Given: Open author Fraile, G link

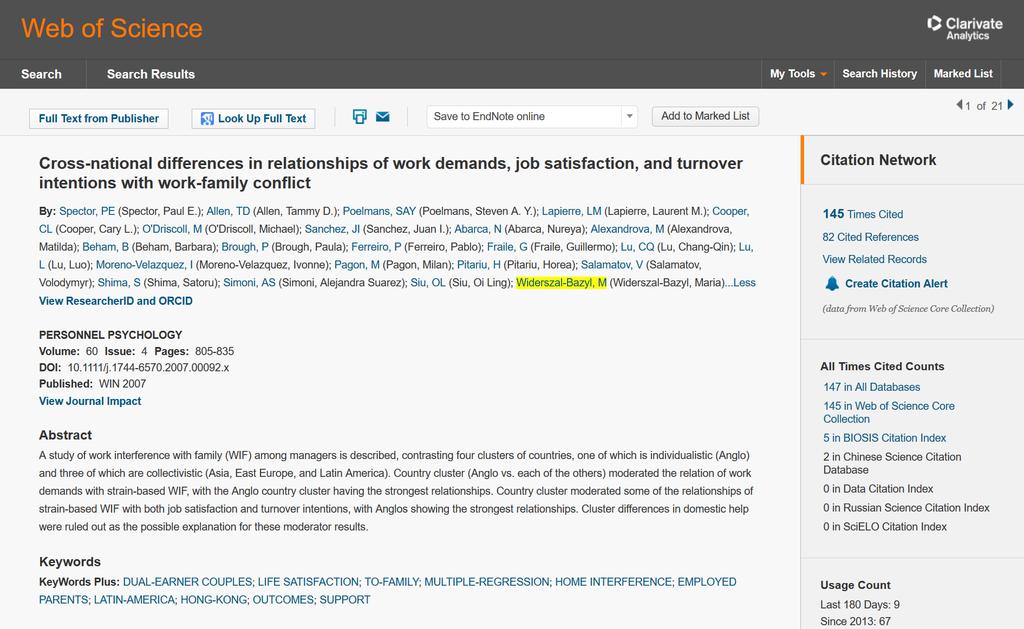Looking at the screenshot, I should tap(507, 247).
